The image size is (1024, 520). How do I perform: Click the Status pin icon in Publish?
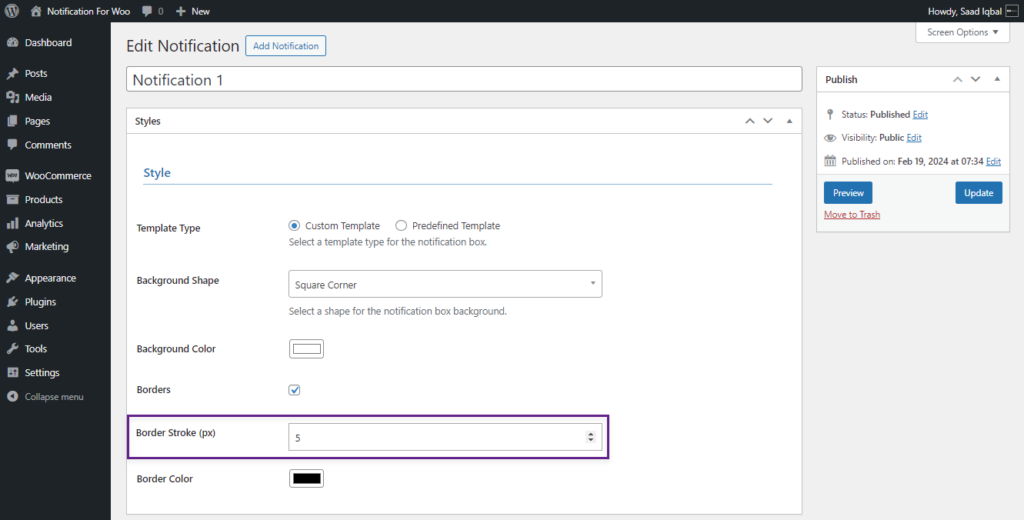(x=830, y=114)
